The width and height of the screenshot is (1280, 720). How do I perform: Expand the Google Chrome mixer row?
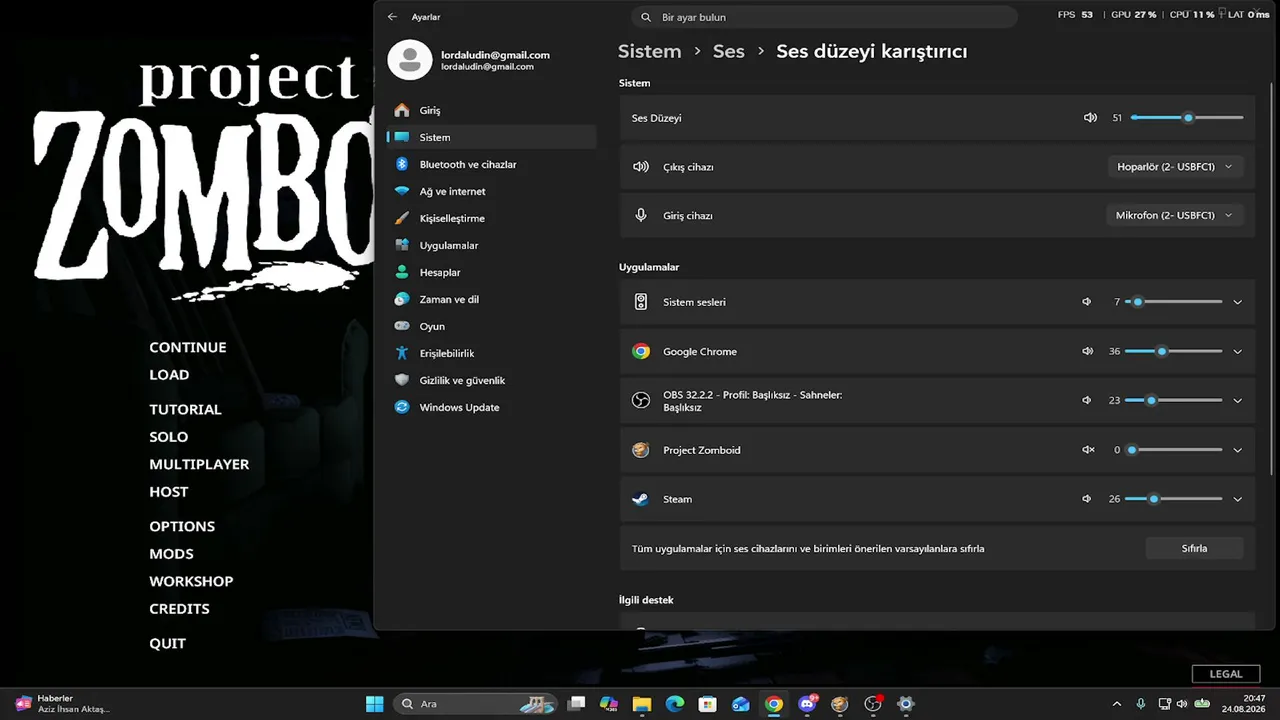1237,351
